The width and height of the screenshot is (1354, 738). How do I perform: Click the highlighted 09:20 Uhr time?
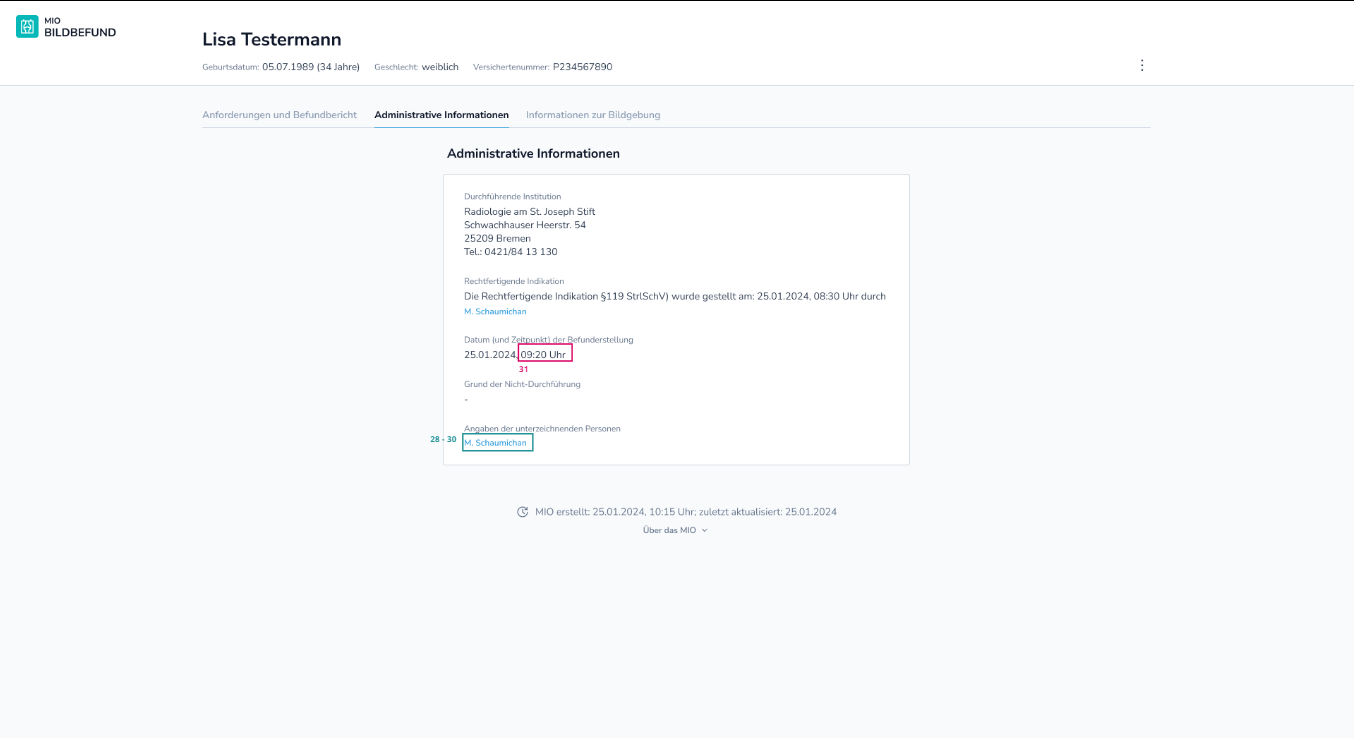pos(545,355)
